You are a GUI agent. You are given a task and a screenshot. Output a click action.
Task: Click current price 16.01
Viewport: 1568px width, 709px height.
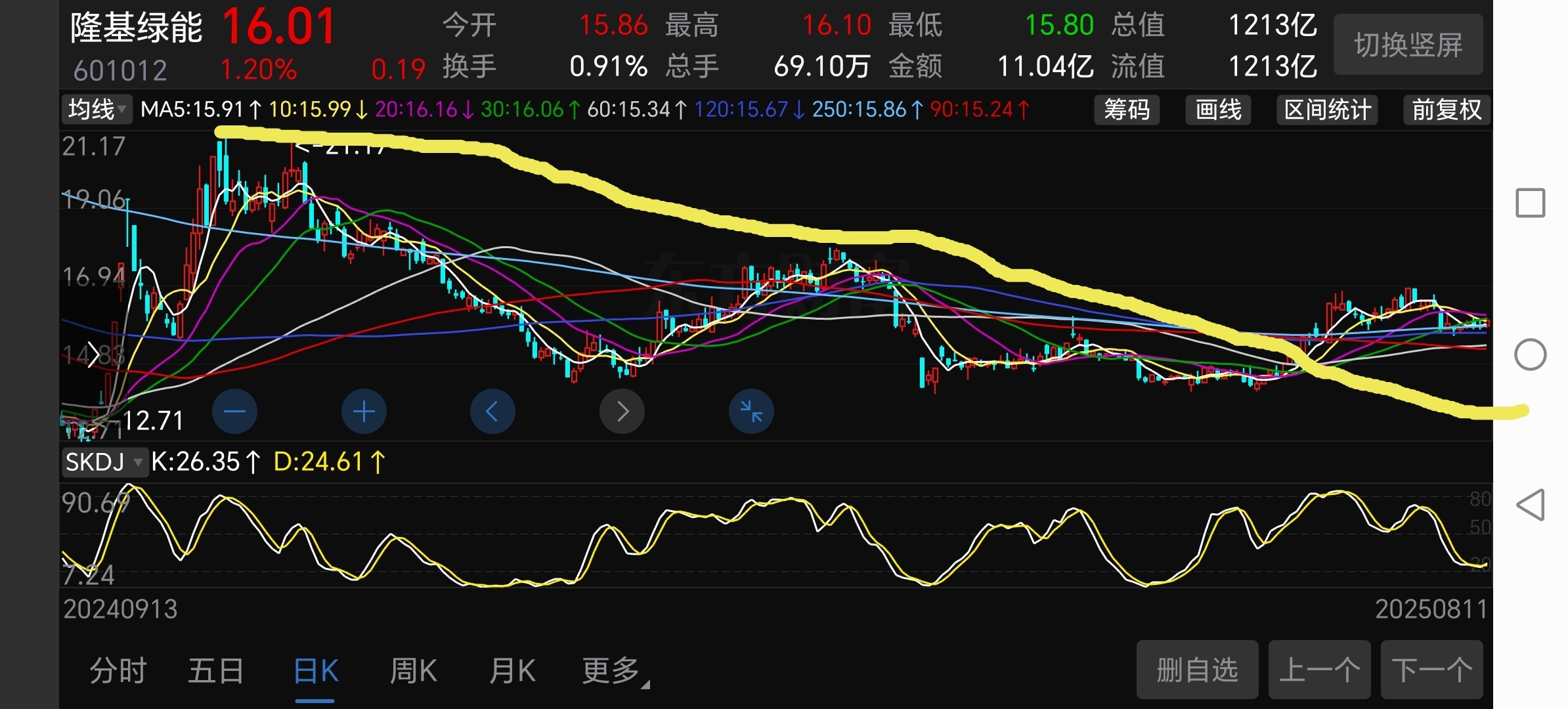tap(279, 27)
